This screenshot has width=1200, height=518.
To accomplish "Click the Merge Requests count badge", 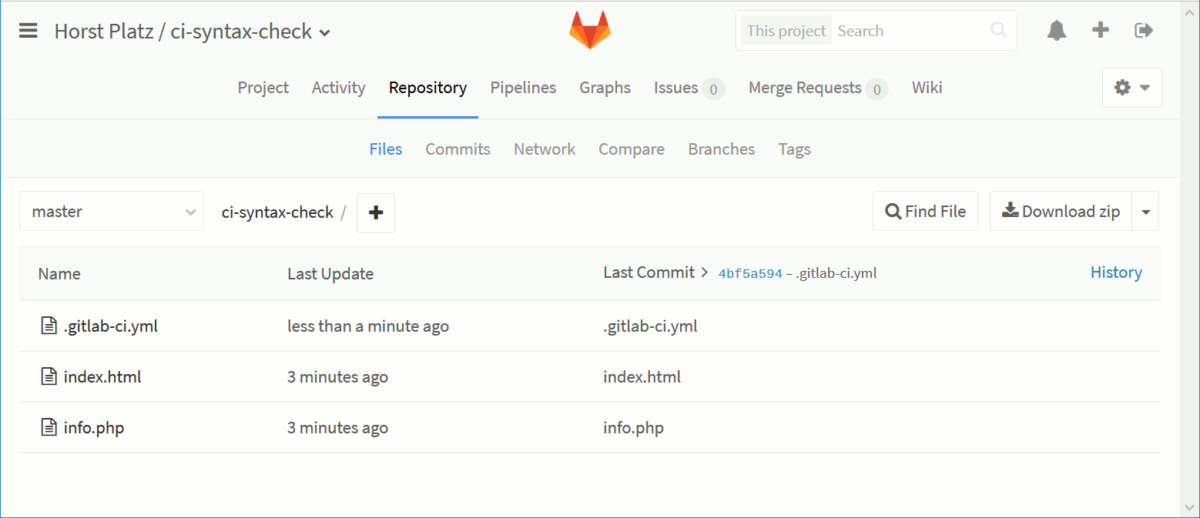I will pyautogui.click(x=876, y=89).
